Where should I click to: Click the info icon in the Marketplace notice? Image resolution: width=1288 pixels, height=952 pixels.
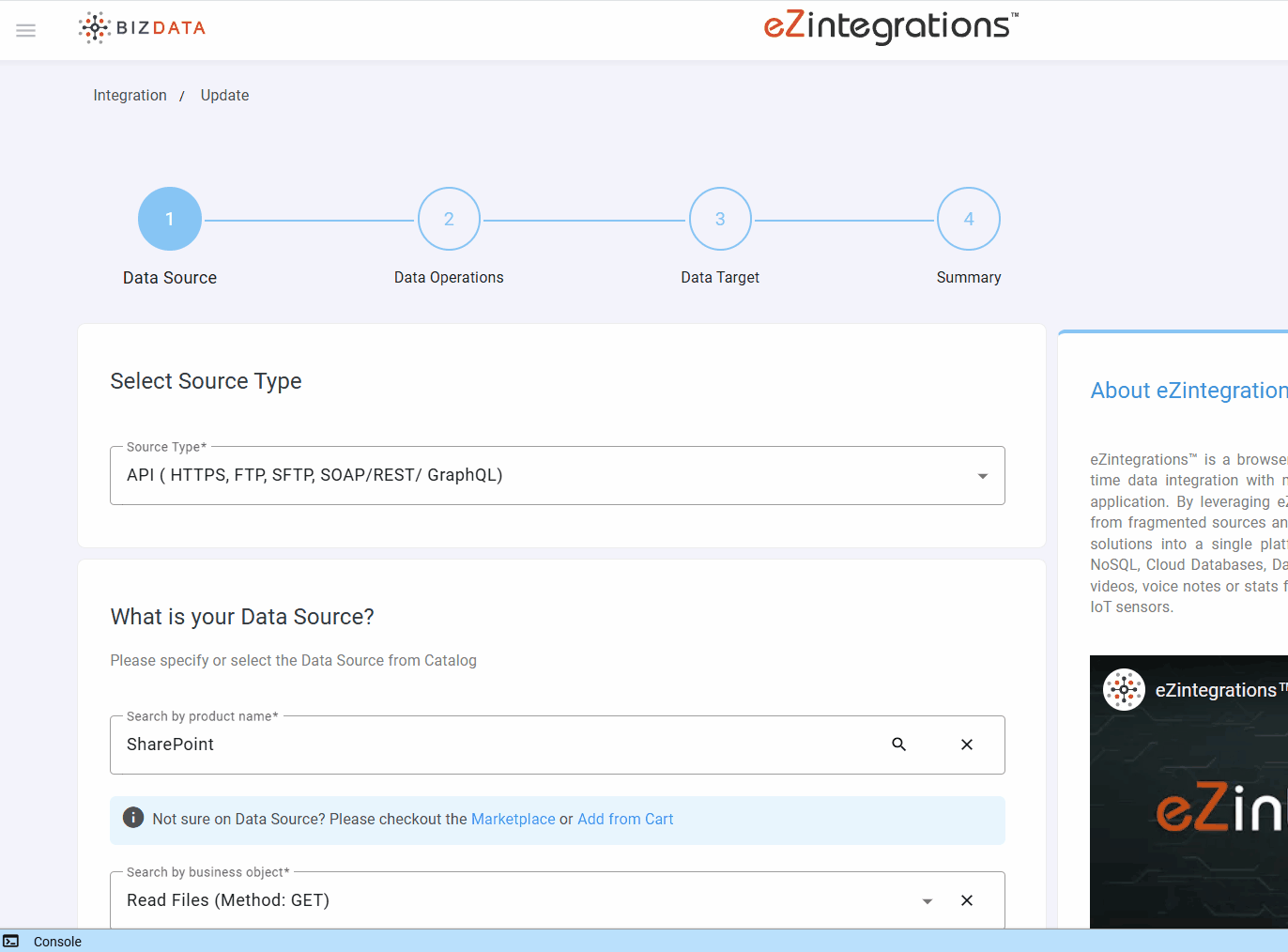pyautogui.click(x=133, y=819)
